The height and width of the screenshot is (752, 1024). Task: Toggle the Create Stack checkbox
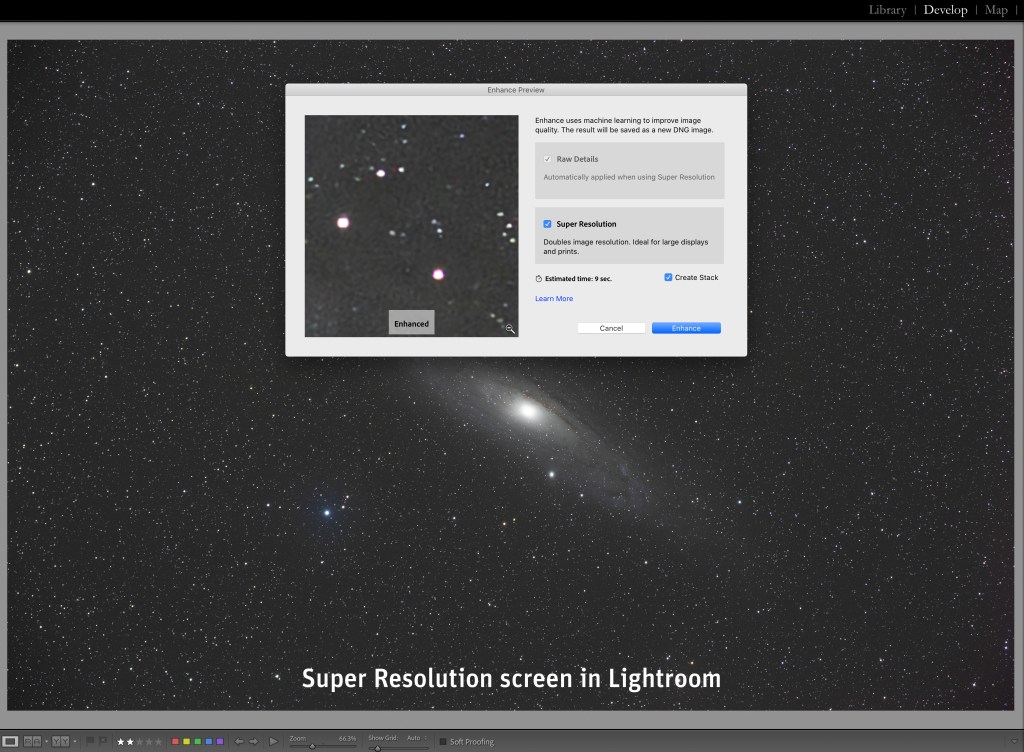click(x=668, y=277)
